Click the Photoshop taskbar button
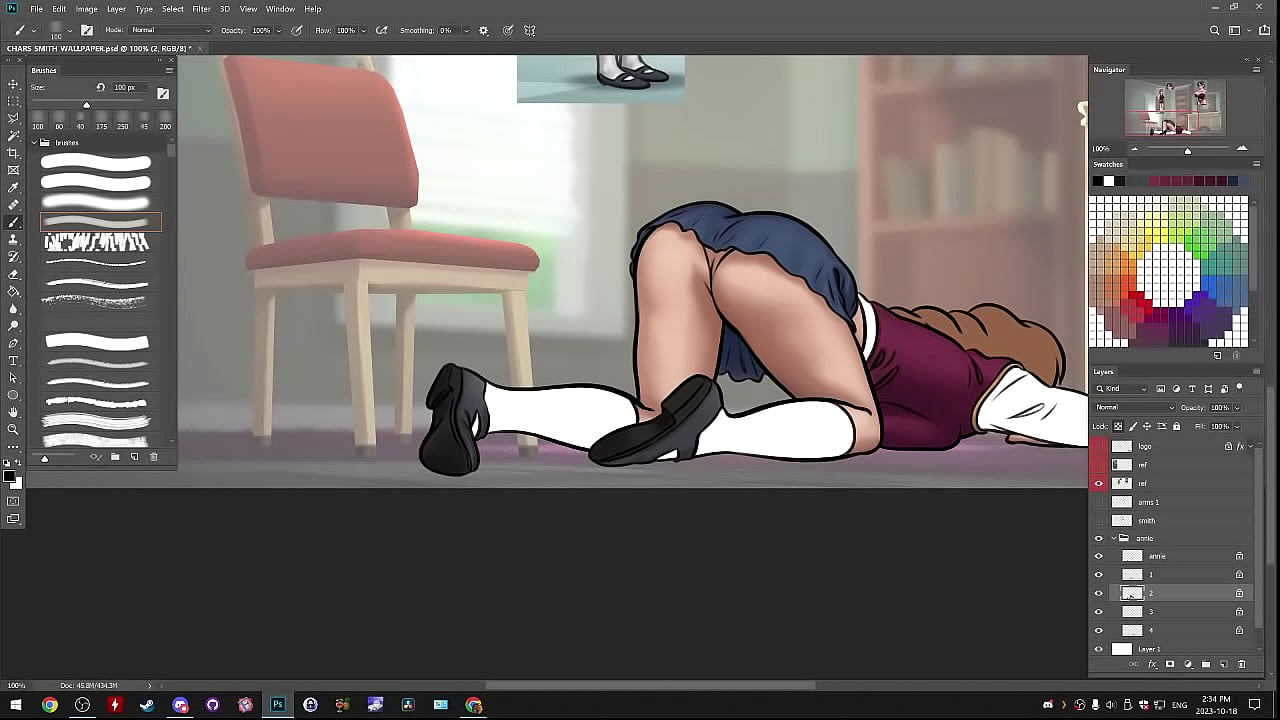This screenshot has width=1280, height=720. 277,705
